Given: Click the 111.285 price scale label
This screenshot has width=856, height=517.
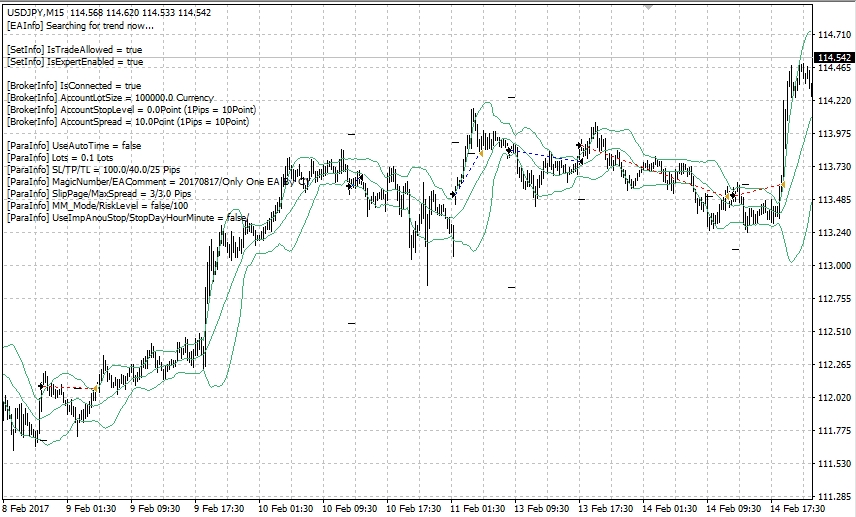Looking at the screenshot, I should pyautogui.click(x=834, y=497).
